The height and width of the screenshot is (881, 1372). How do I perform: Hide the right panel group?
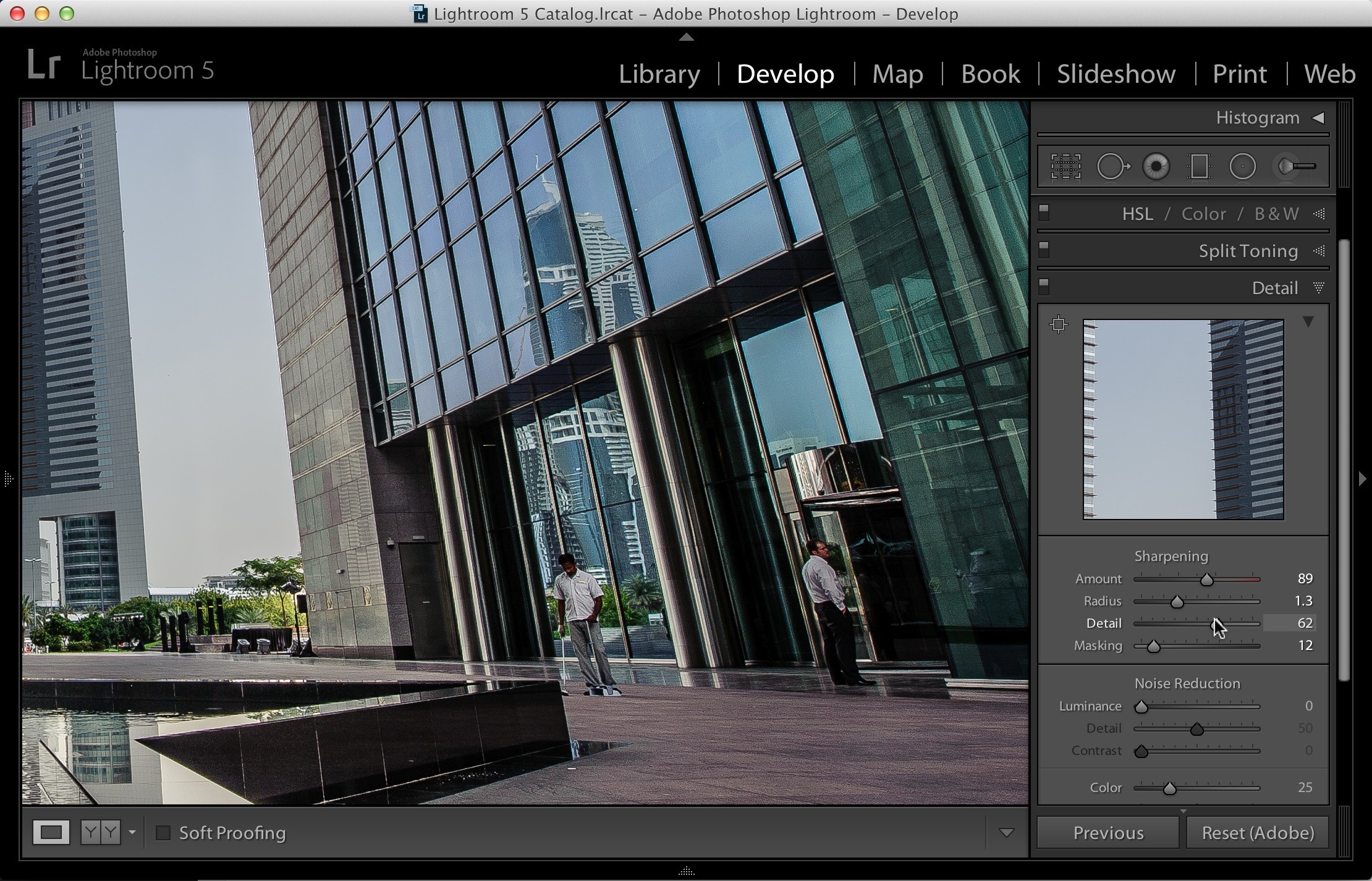pyautogui.click(x=1363, y=478)
